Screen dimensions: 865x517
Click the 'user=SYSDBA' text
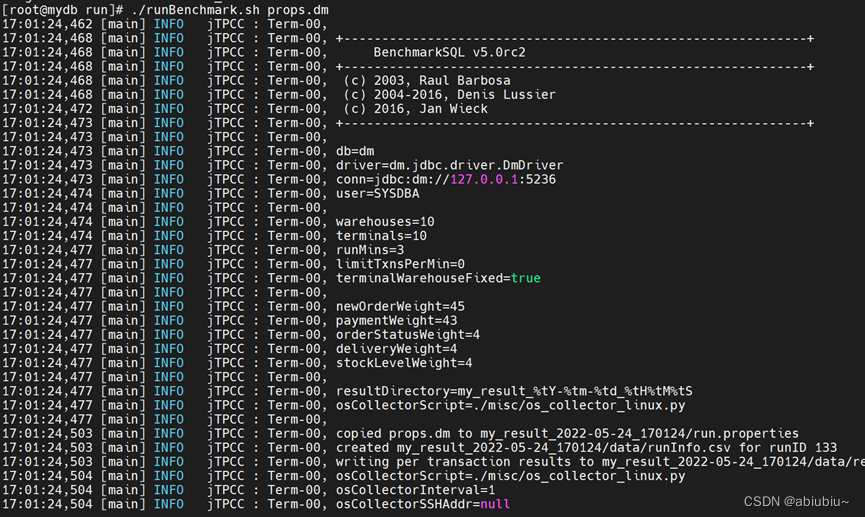point(378,194)
